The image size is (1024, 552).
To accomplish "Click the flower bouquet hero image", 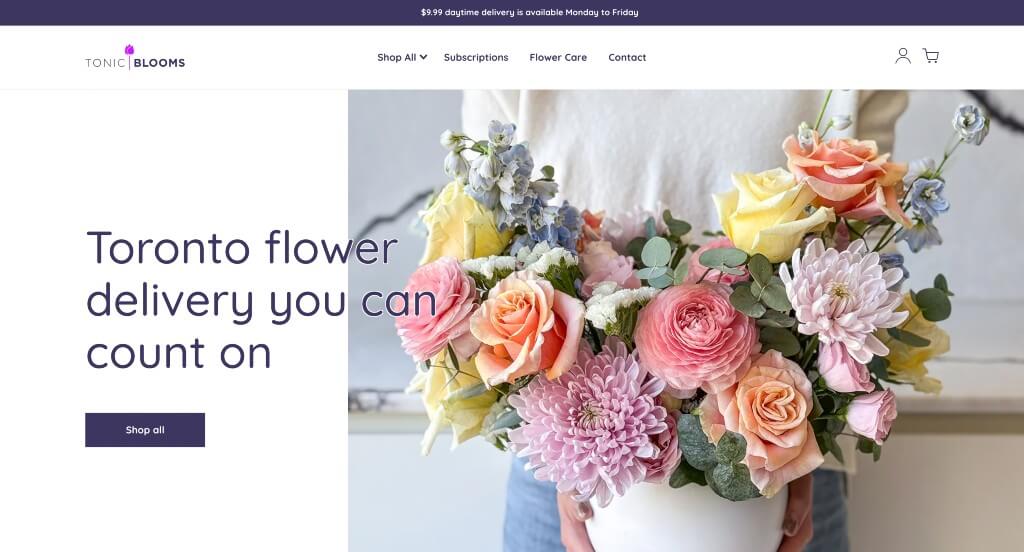I will 686,321.
